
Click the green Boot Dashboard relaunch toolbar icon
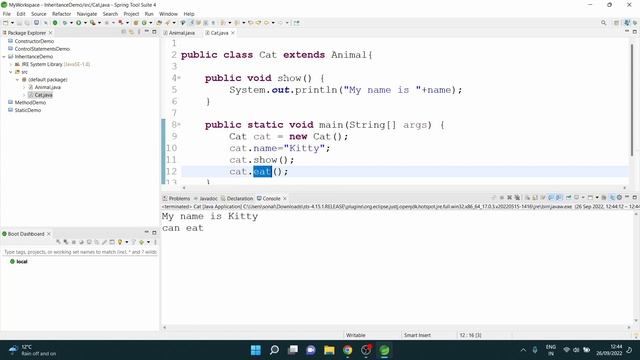55,23
